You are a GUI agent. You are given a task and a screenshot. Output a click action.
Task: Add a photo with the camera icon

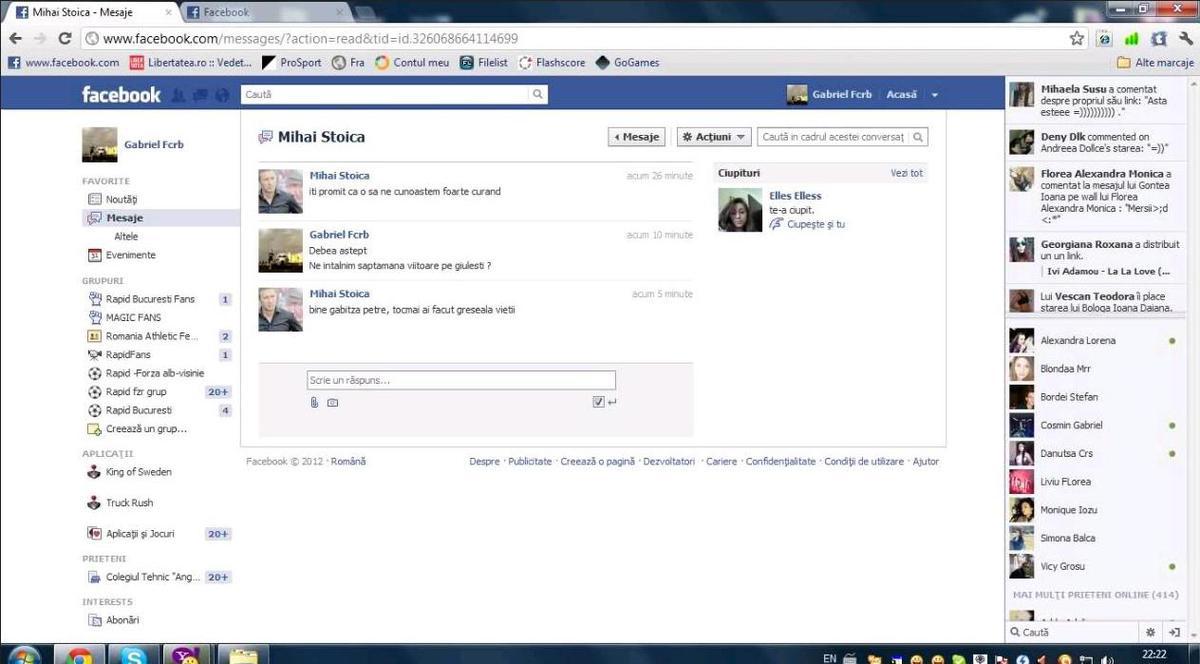(332, 402)
